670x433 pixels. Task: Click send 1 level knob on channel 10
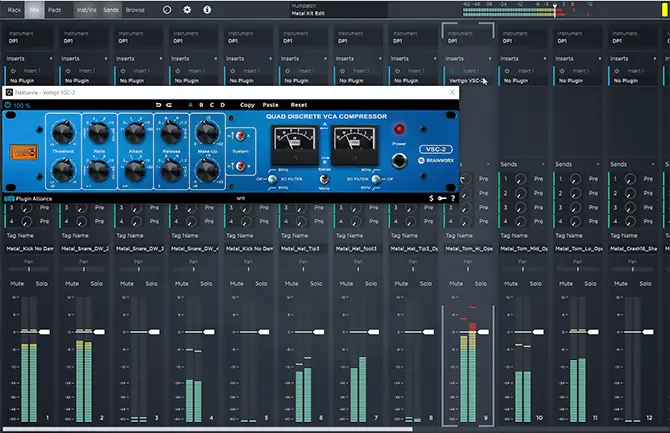pos(520,179)
